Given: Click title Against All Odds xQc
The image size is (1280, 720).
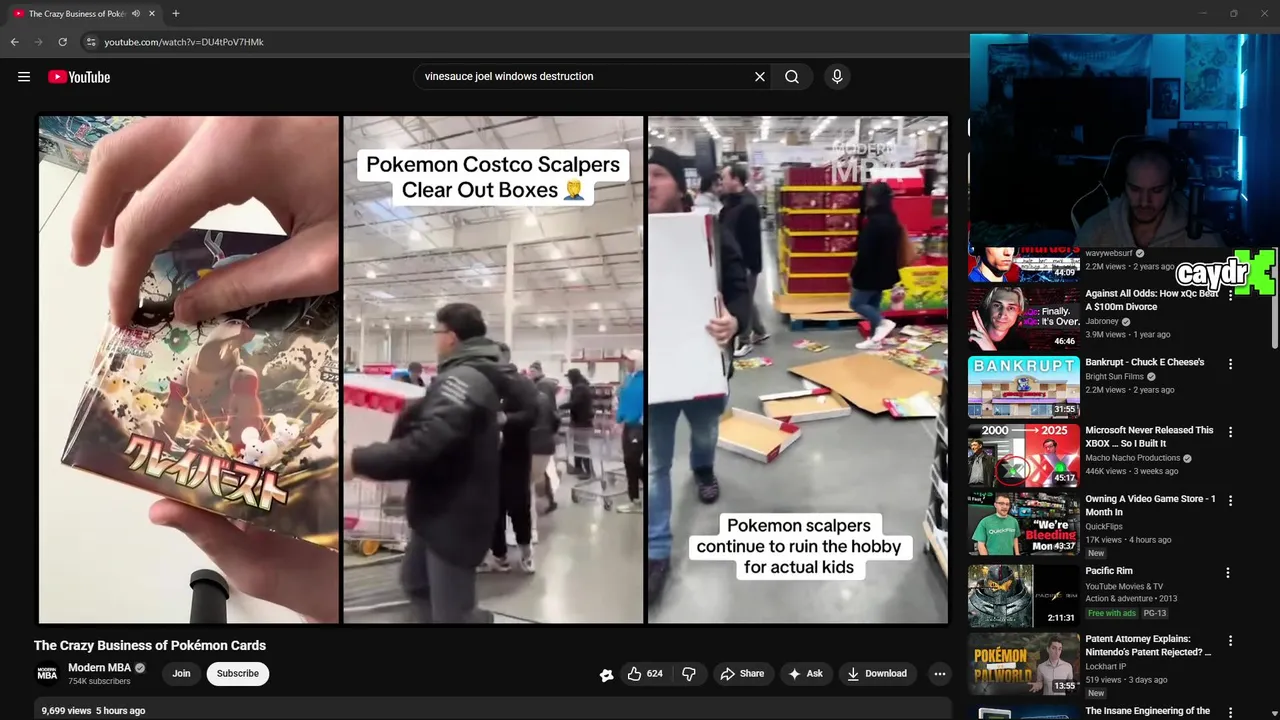Looking at the screenshot, I should [x=1152, y=300].
